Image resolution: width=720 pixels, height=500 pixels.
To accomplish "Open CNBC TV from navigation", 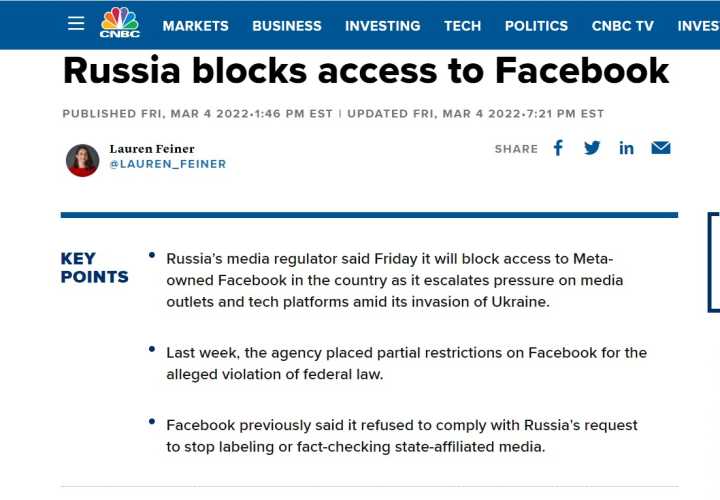I will [x=623, y=26].
